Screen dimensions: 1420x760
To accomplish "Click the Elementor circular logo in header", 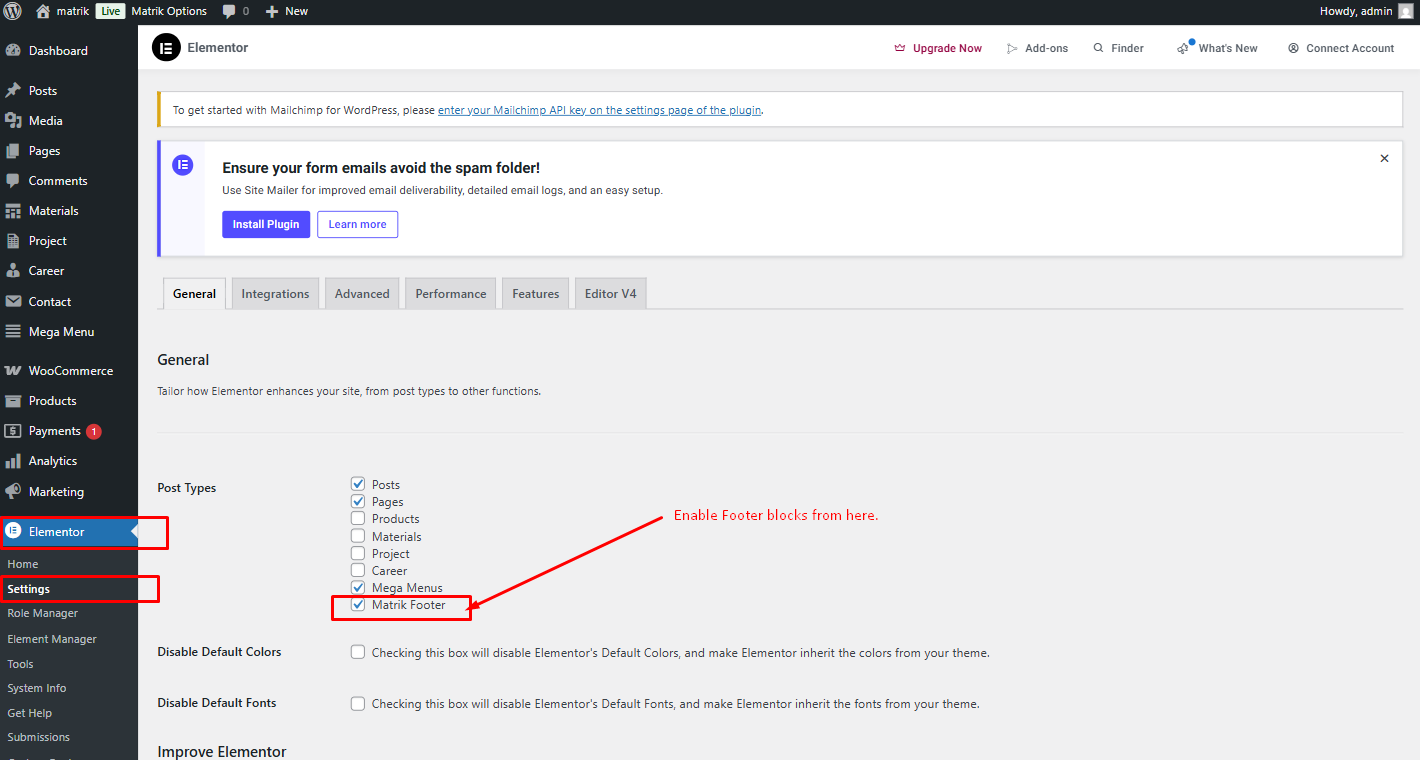I will point(166,48).
